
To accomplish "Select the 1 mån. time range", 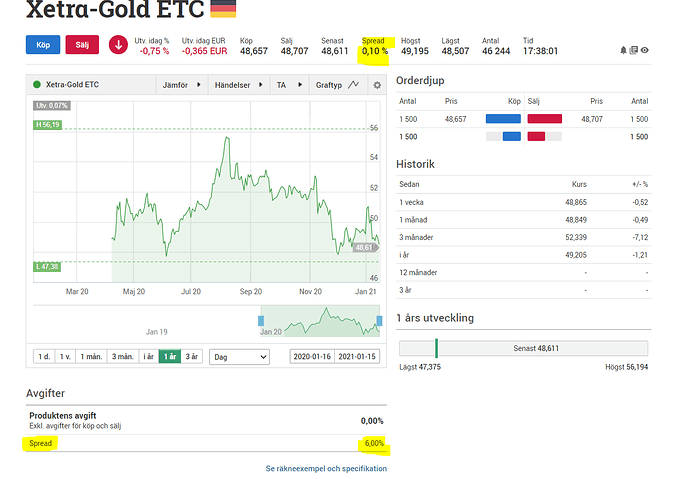I will coord(91,356).
